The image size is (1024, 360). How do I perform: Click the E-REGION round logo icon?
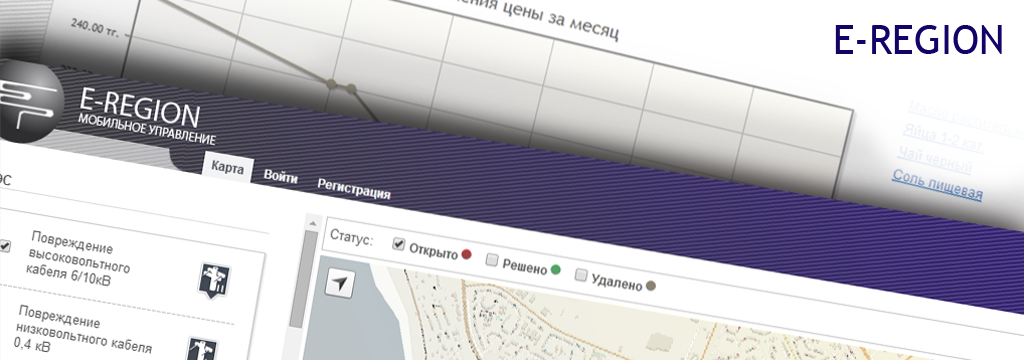coord(29,101)
